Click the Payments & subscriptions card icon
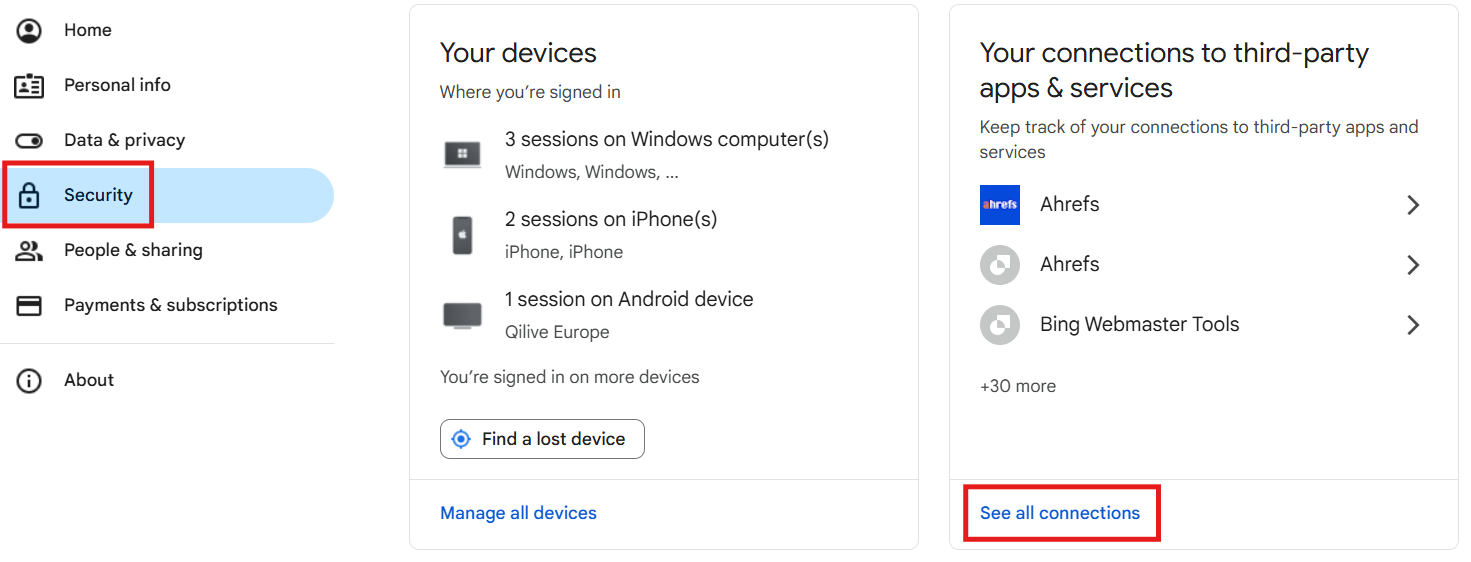Screen dimensions: 1471x562 coord(29,305)
